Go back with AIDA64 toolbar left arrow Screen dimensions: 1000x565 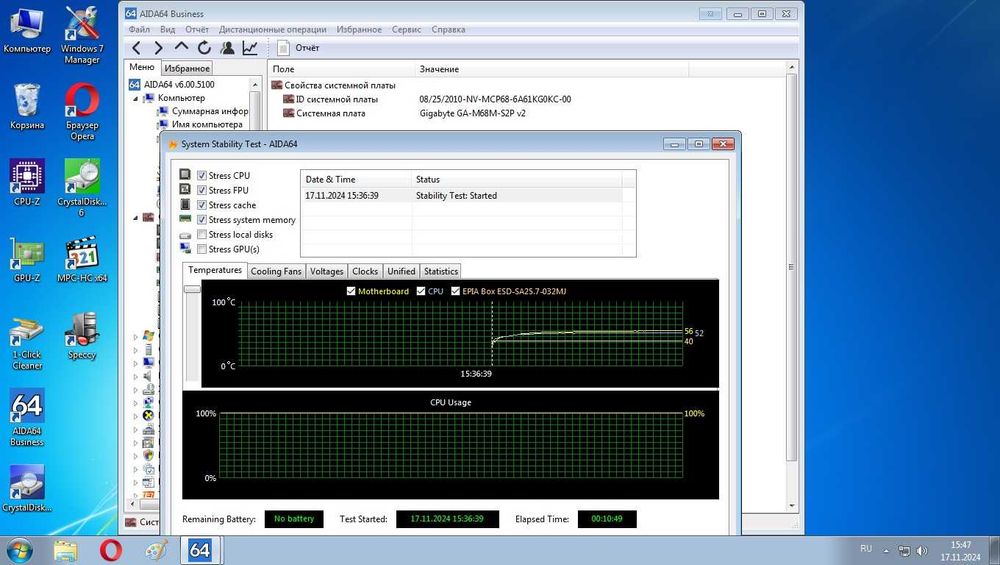[136, 48]
